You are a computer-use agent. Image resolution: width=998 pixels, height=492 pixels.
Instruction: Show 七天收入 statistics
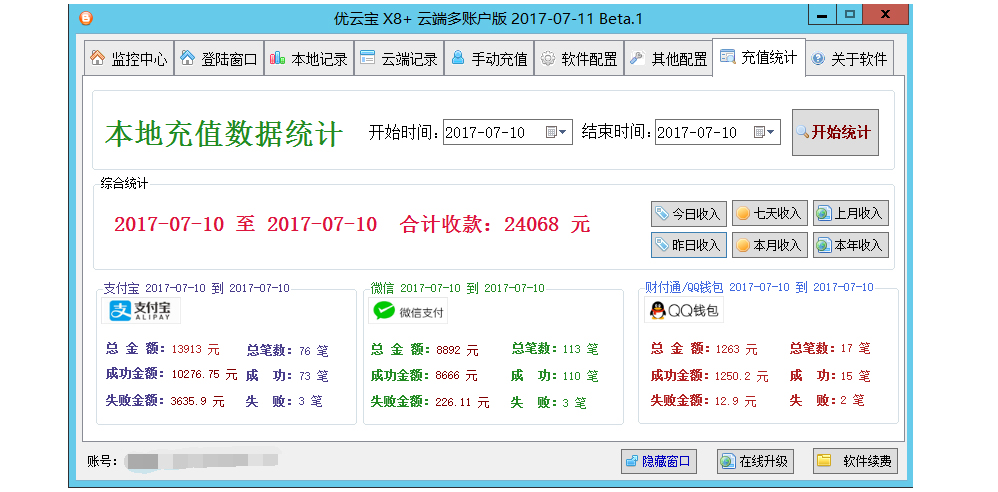click(770, 213)
